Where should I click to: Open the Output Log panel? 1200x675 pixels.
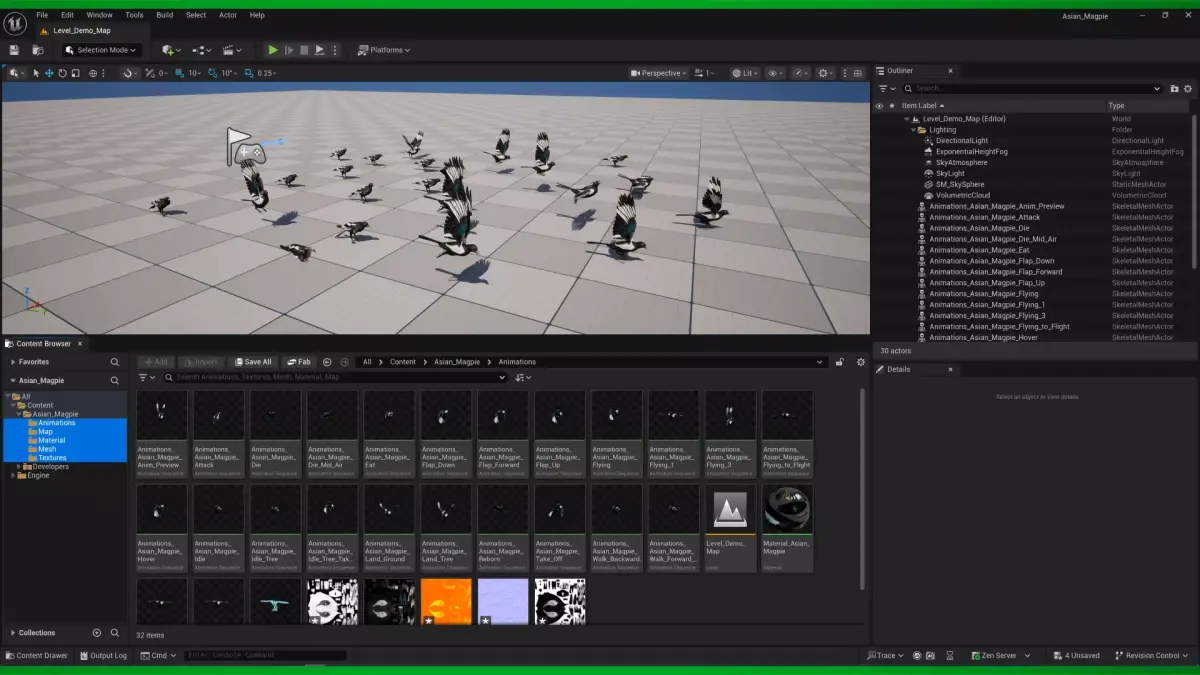[x=103, y=656]
